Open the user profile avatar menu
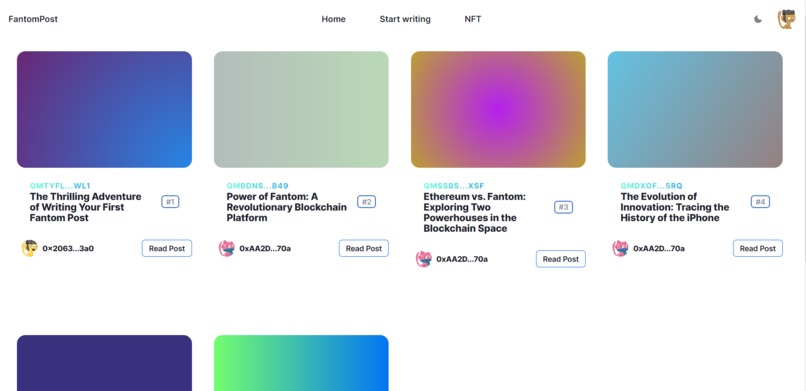 click(786, 20)
